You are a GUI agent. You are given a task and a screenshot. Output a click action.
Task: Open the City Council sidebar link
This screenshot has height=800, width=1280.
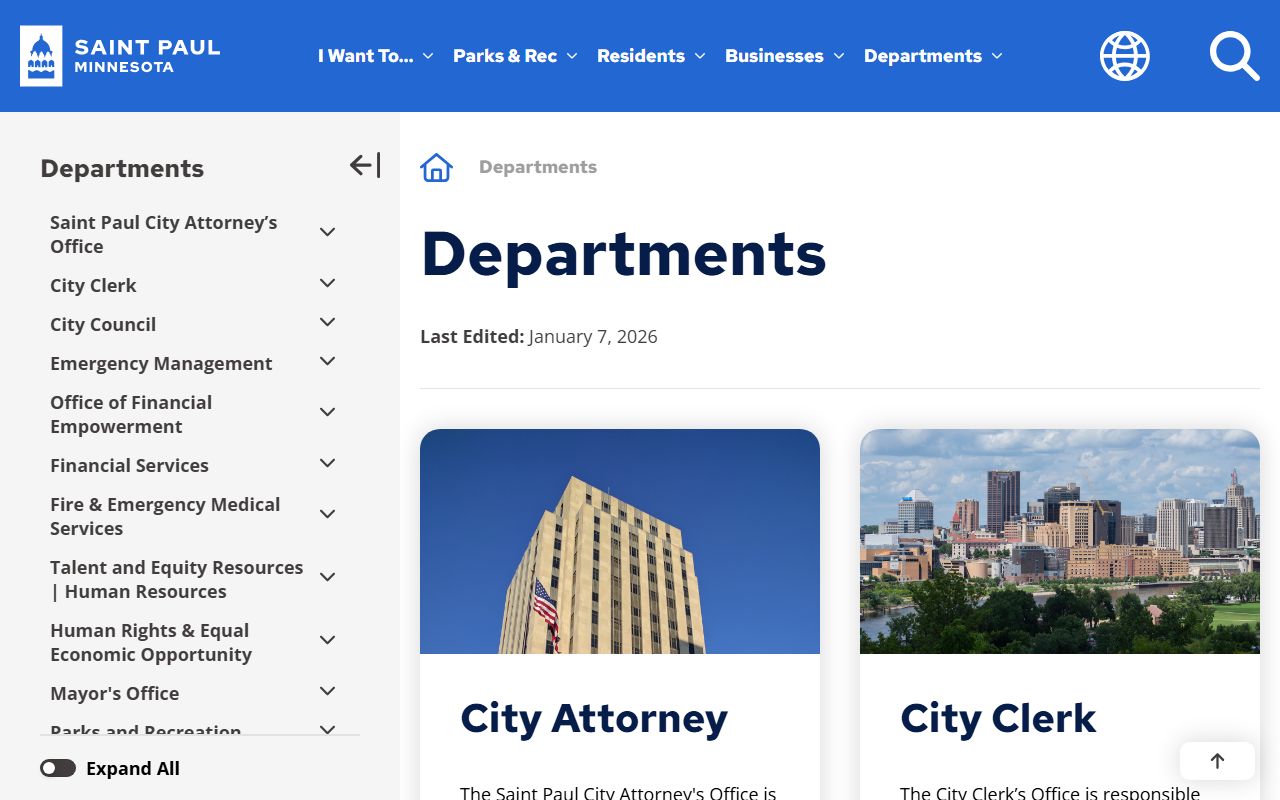103,324
